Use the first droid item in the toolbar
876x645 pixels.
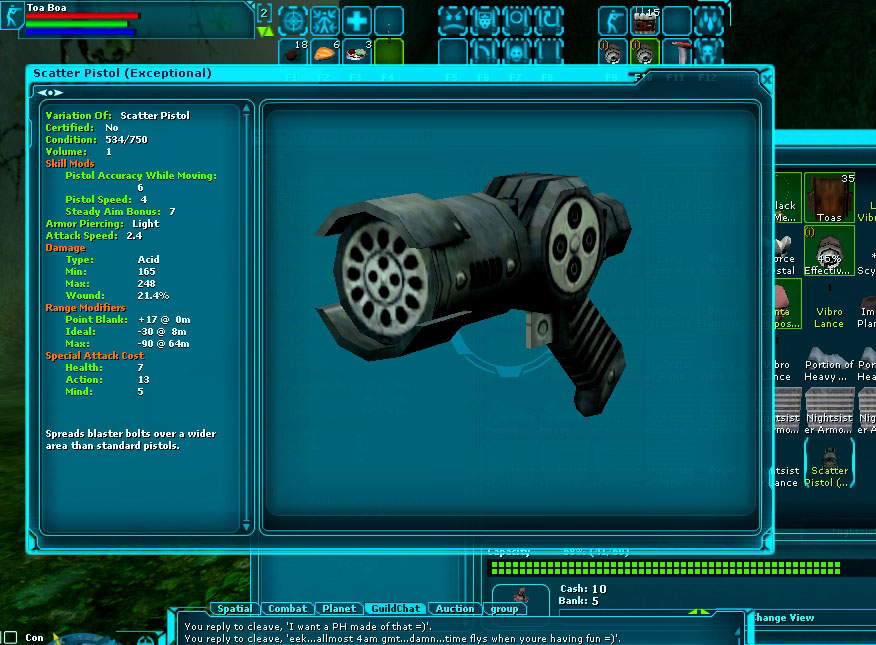pyautogui.click(x=613, y=51)
